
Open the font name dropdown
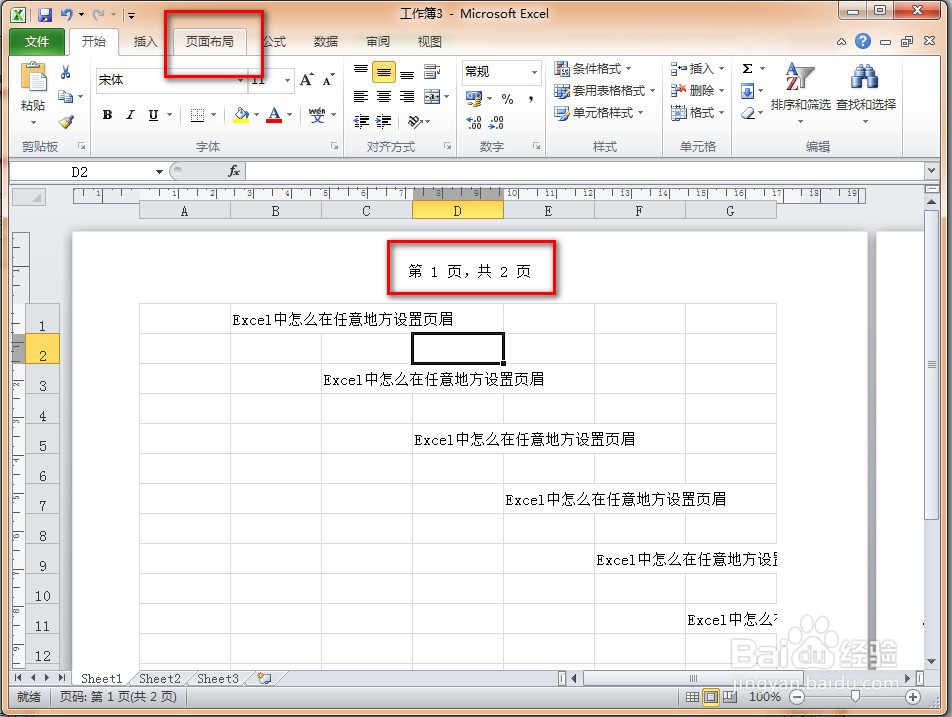point(240,80)
